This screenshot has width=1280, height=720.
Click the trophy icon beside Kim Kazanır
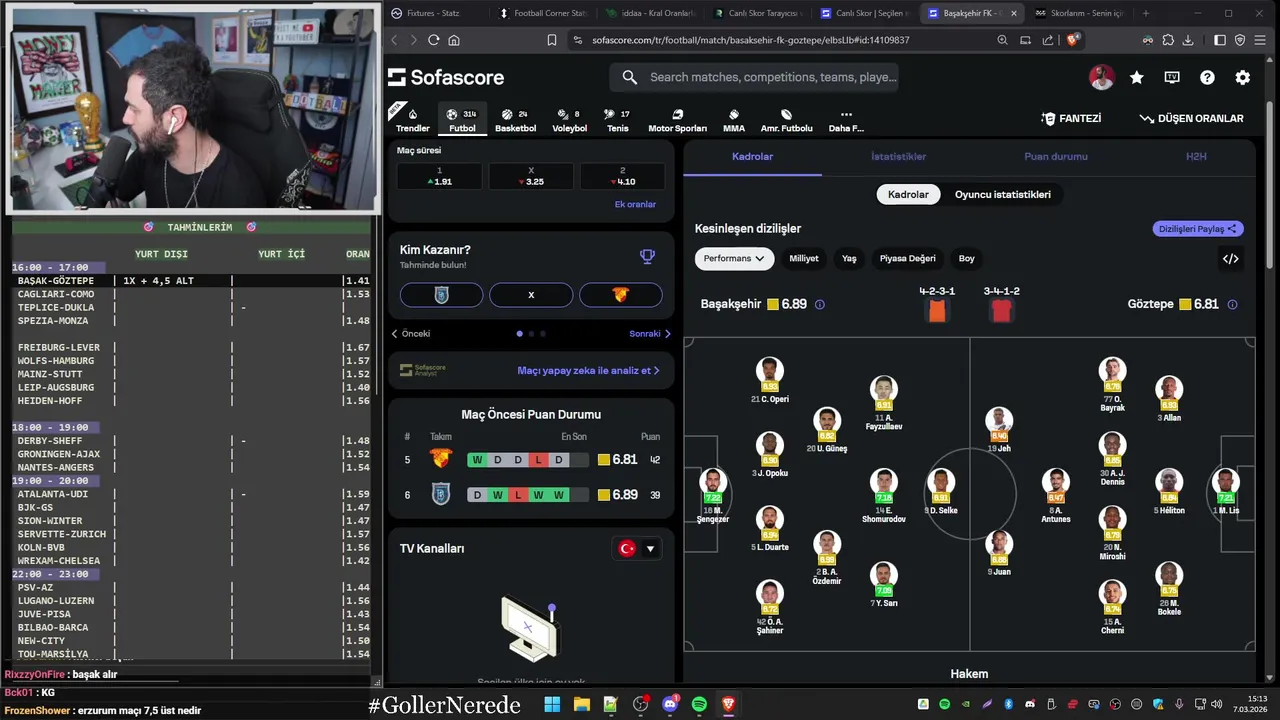(x=647, y=257)
